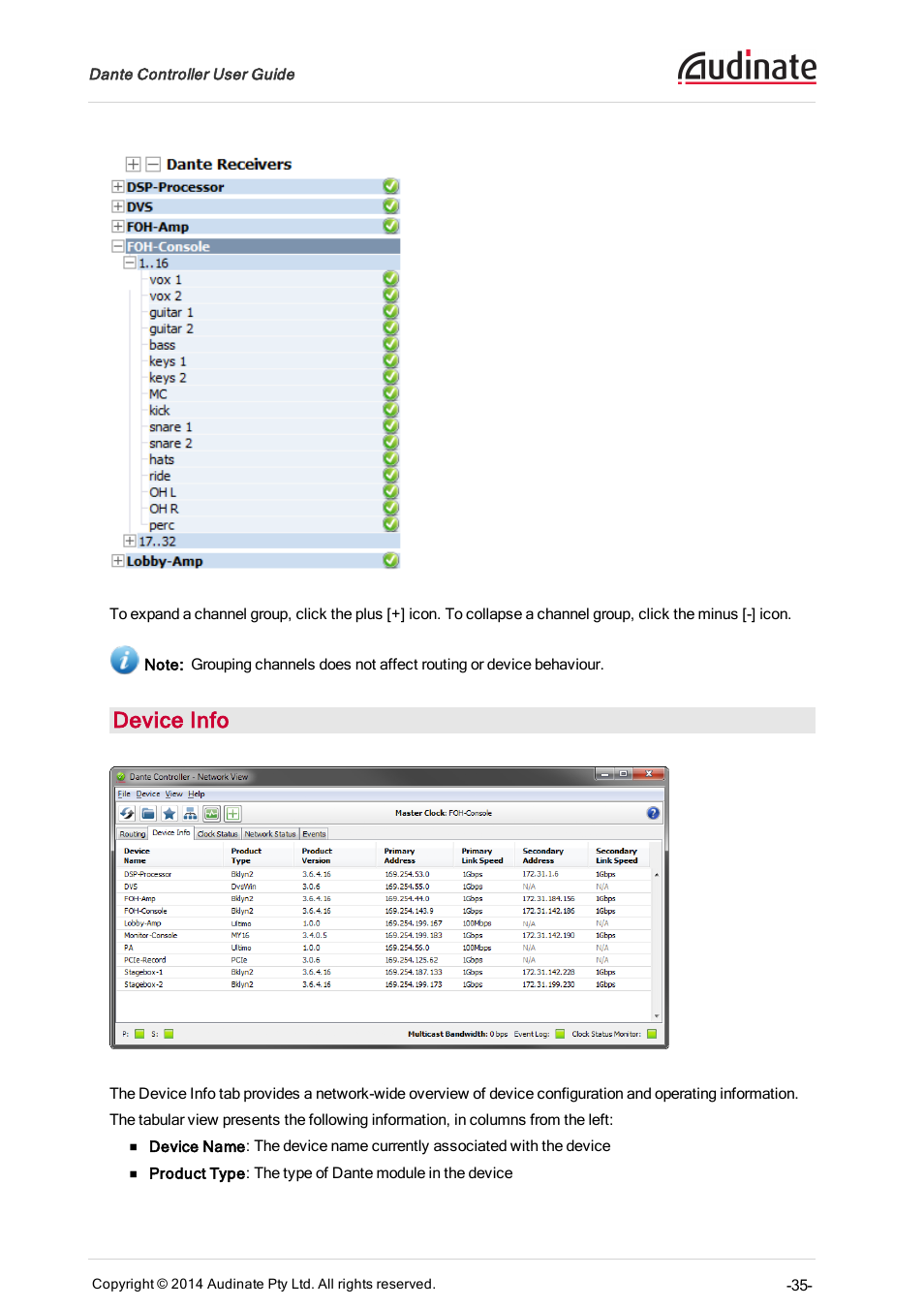Select the Device Info tab
Viewport: 924px width, 1308px height.
pos(171,833)
